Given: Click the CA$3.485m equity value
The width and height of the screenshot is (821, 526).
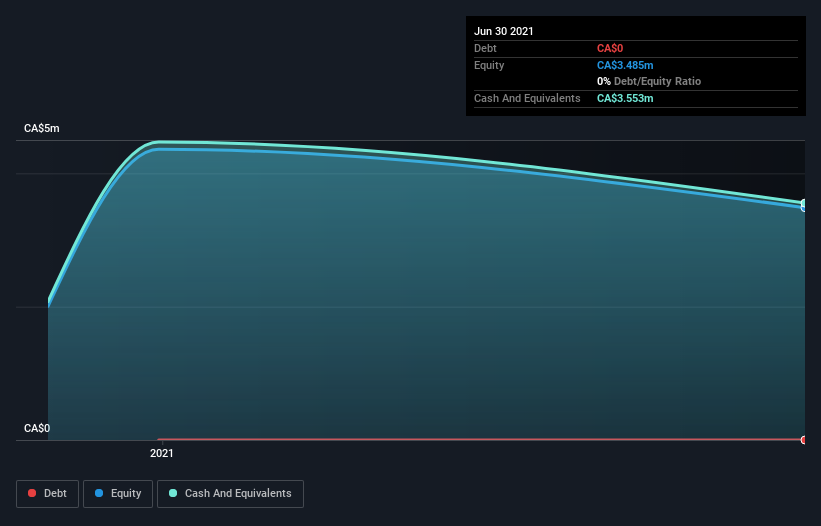Looking at the screenshot, I should pos(625,65).
